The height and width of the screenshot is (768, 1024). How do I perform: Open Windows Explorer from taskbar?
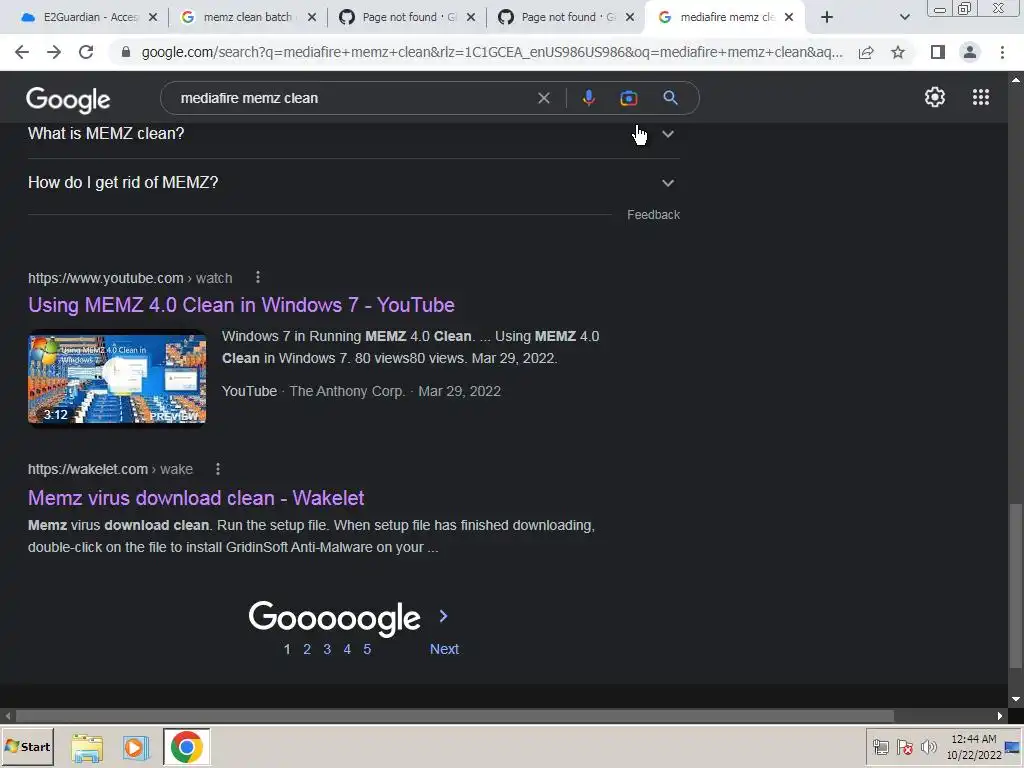[87, 747]
